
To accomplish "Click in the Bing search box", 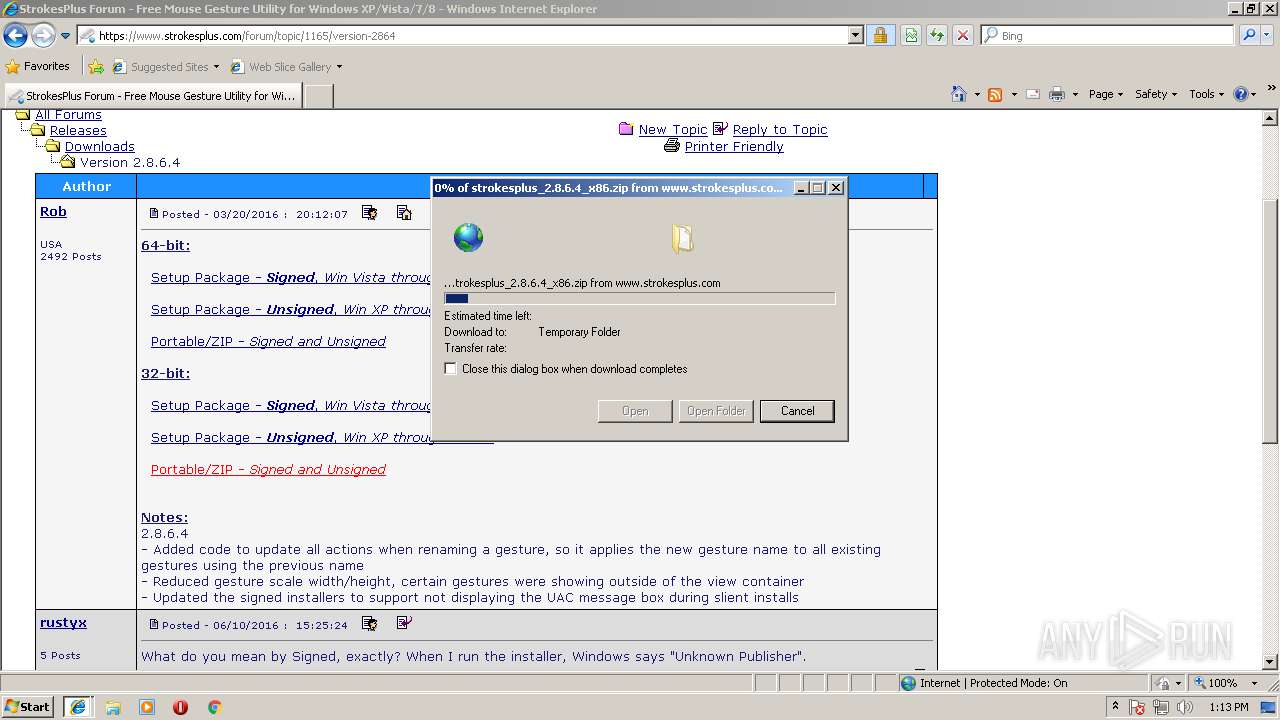I will tap(1107, 35).
